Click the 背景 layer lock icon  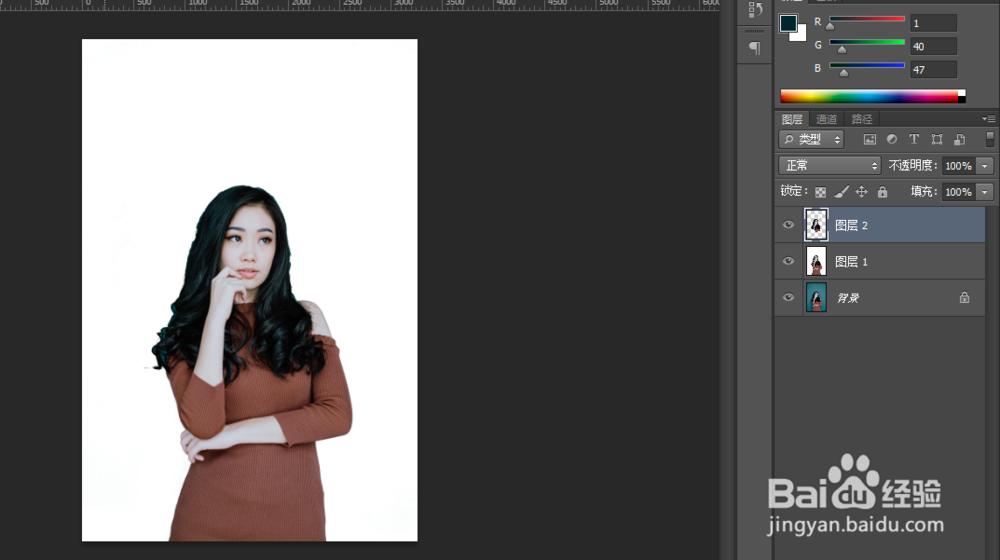(x=964, y=297)
